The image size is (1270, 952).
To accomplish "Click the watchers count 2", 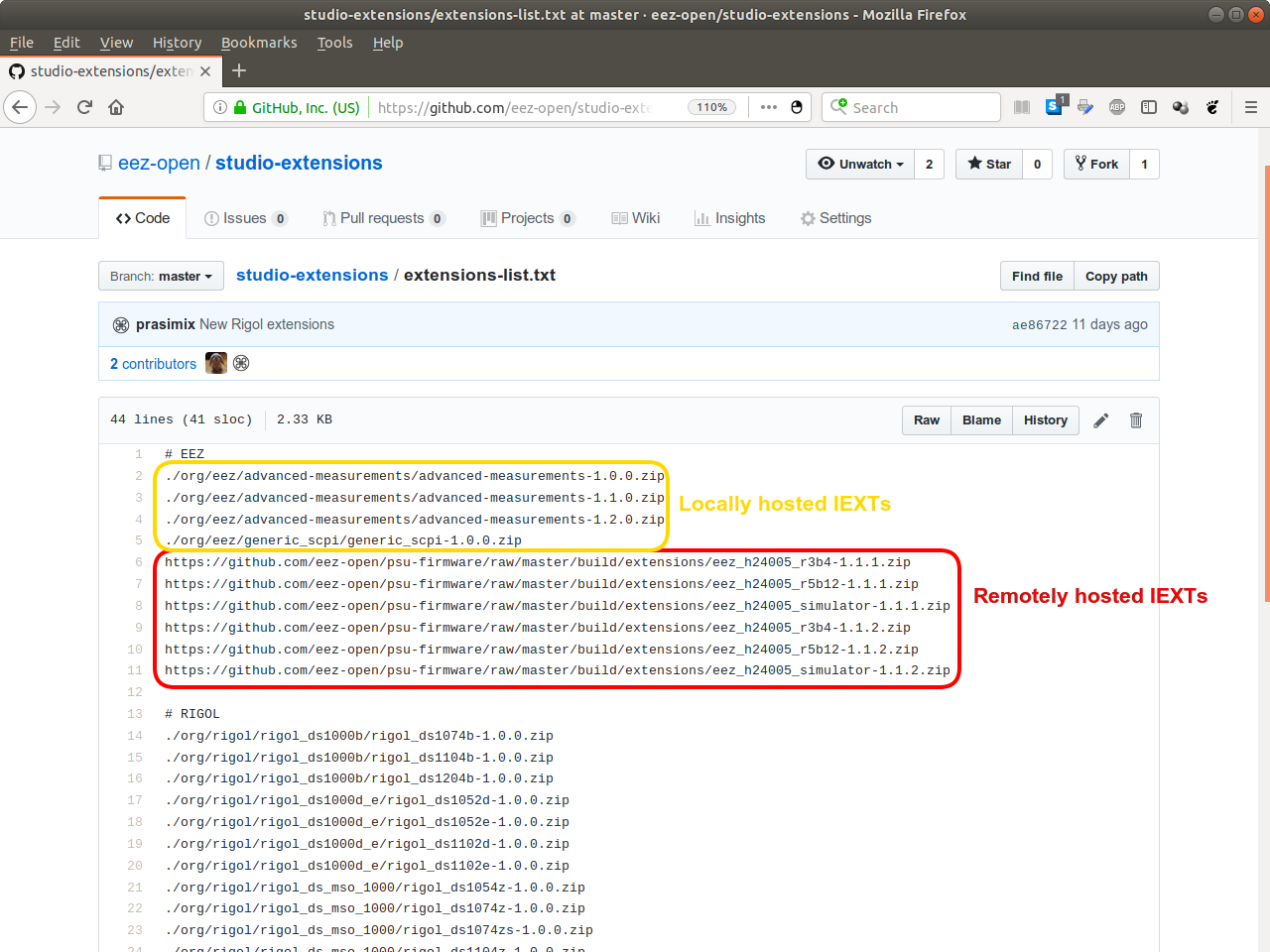I will [x=929, y=164].
